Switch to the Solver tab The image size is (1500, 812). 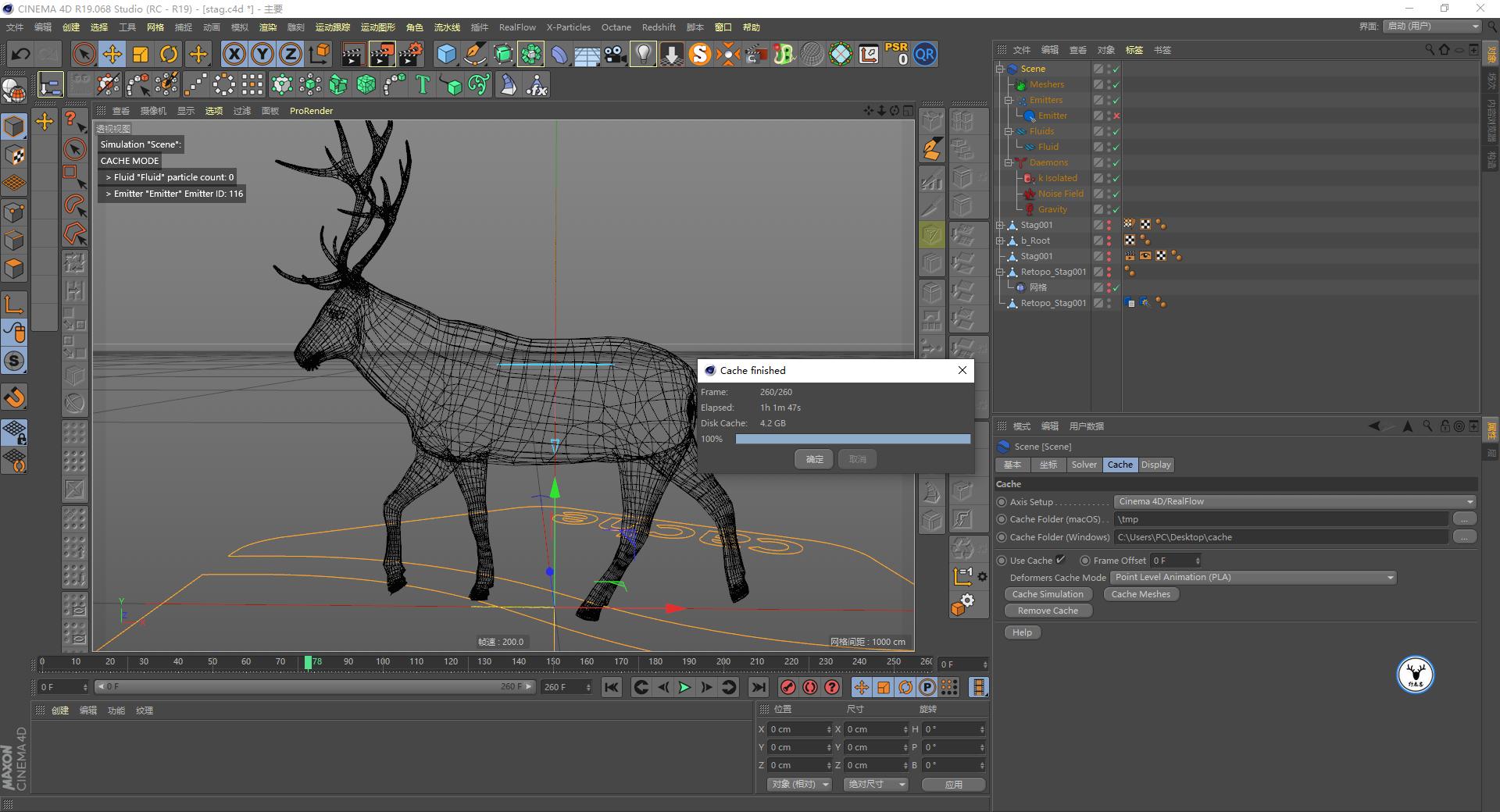click(x=1084, y=465)
